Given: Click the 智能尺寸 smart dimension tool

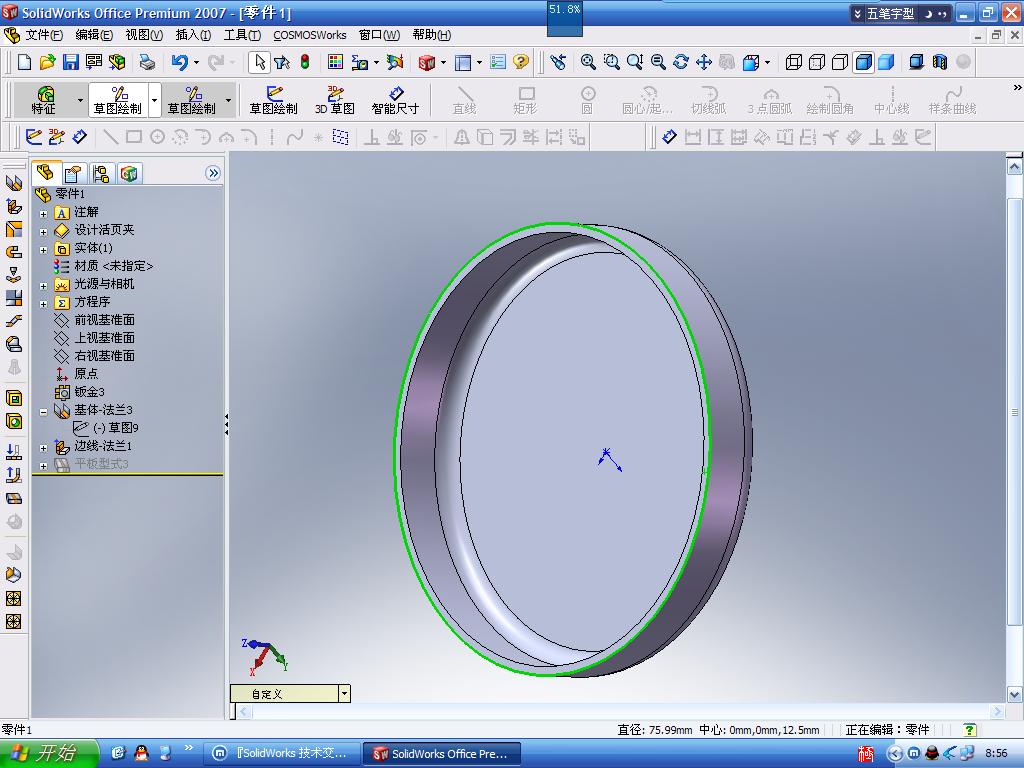Looking at the screenshot, I should point(395,100).
